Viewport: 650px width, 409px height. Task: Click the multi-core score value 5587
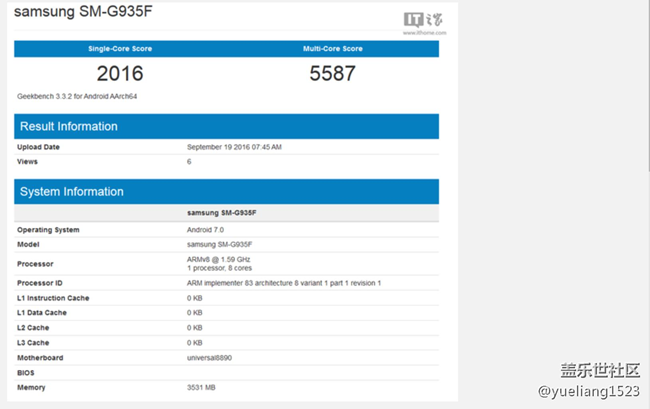coord(331,73)
